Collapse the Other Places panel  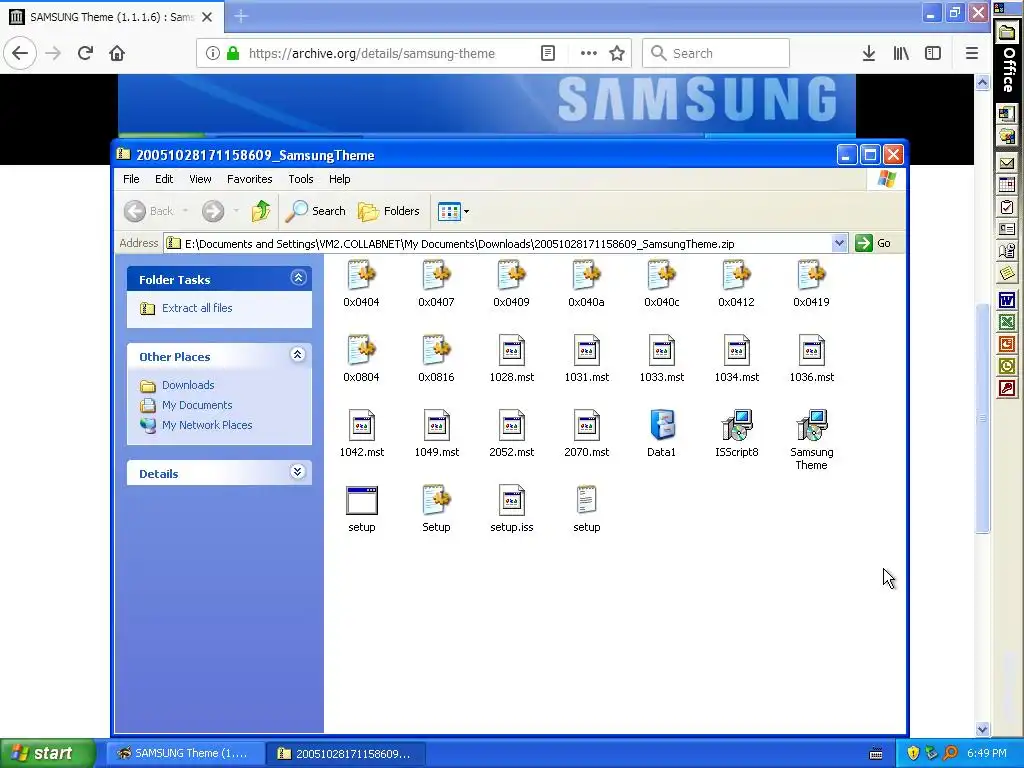point(298,355)
